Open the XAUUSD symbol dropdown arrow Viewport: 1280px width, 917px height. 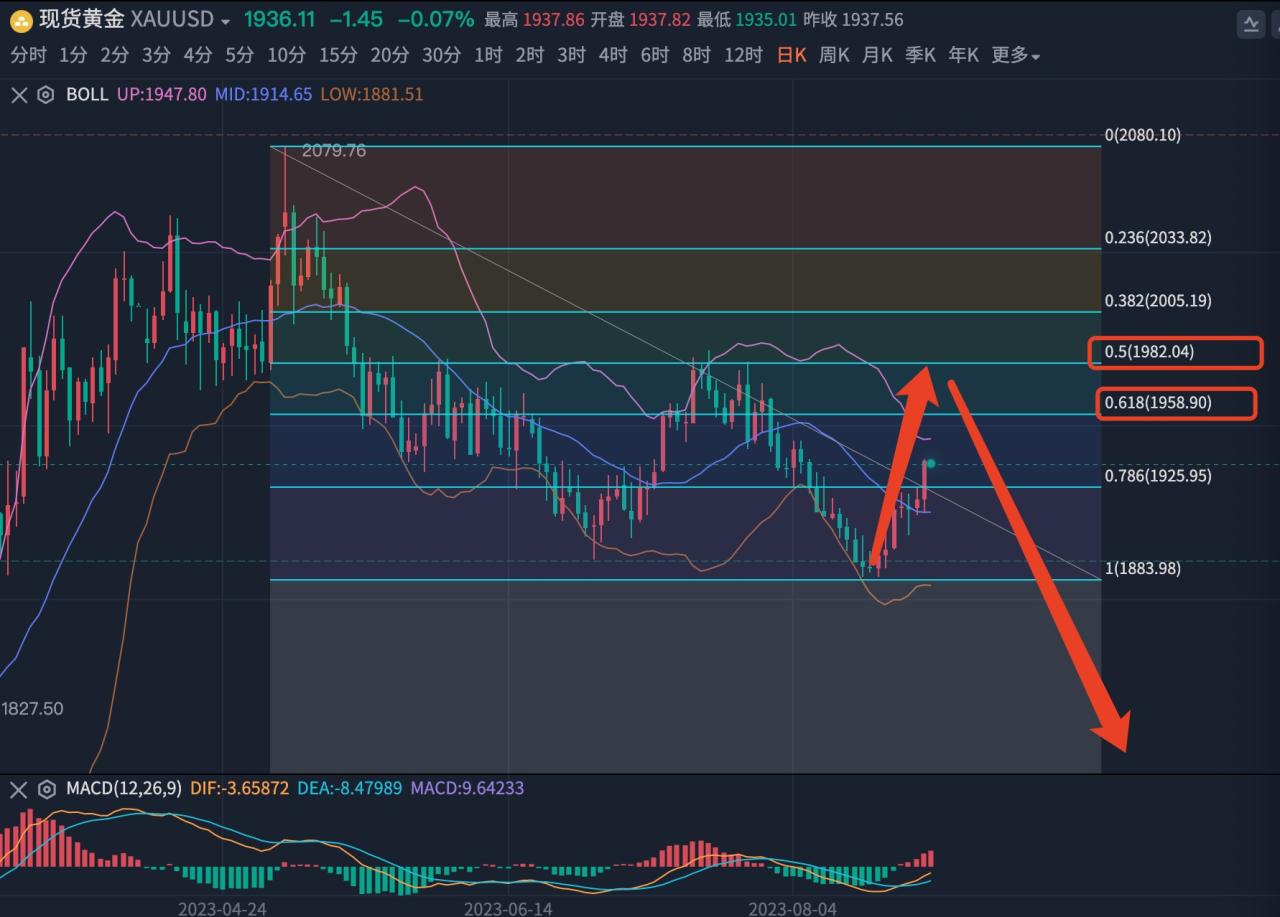point(225,22)
